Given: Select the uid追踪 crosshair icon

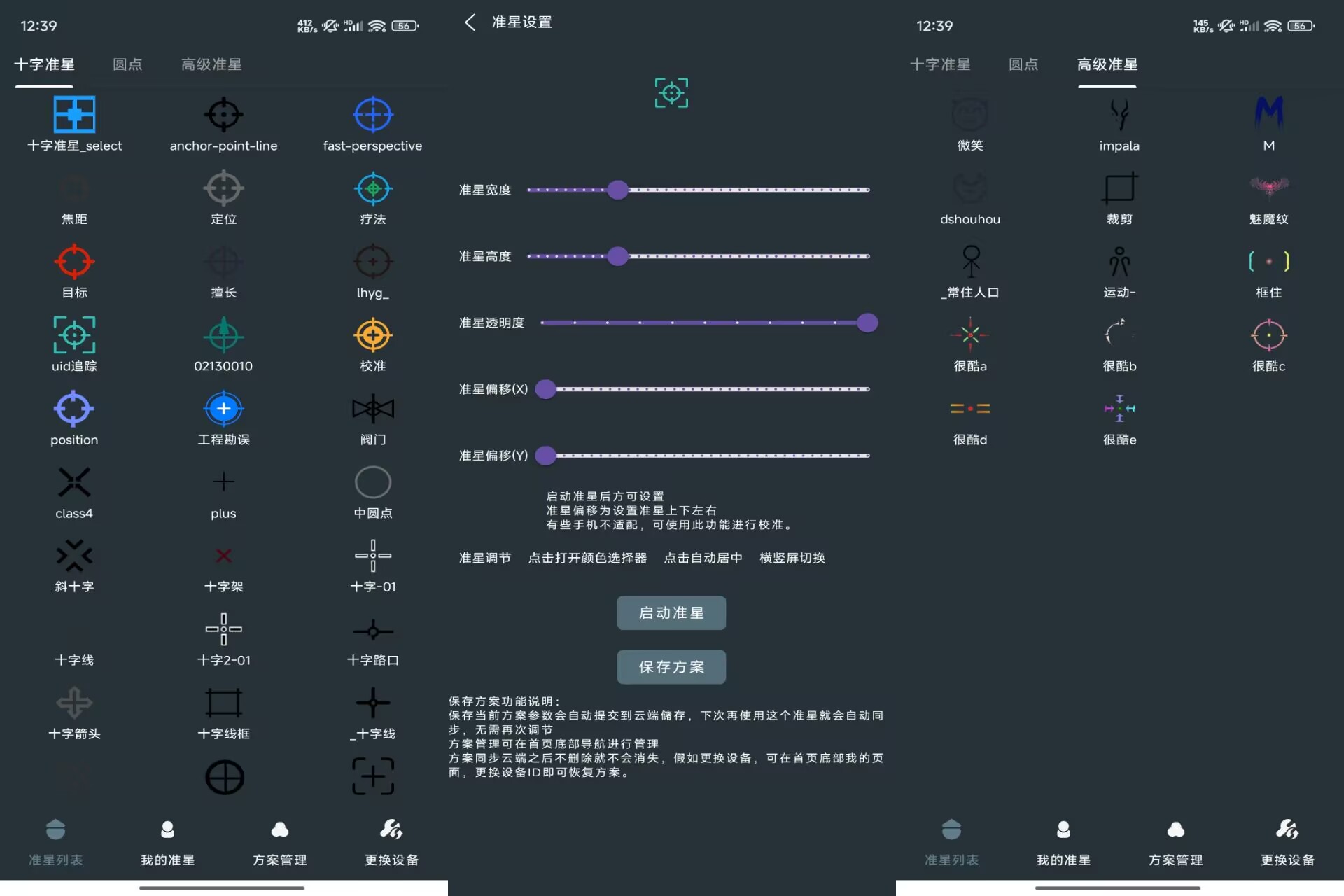Looking at the screenshot, I should (74, 335).
